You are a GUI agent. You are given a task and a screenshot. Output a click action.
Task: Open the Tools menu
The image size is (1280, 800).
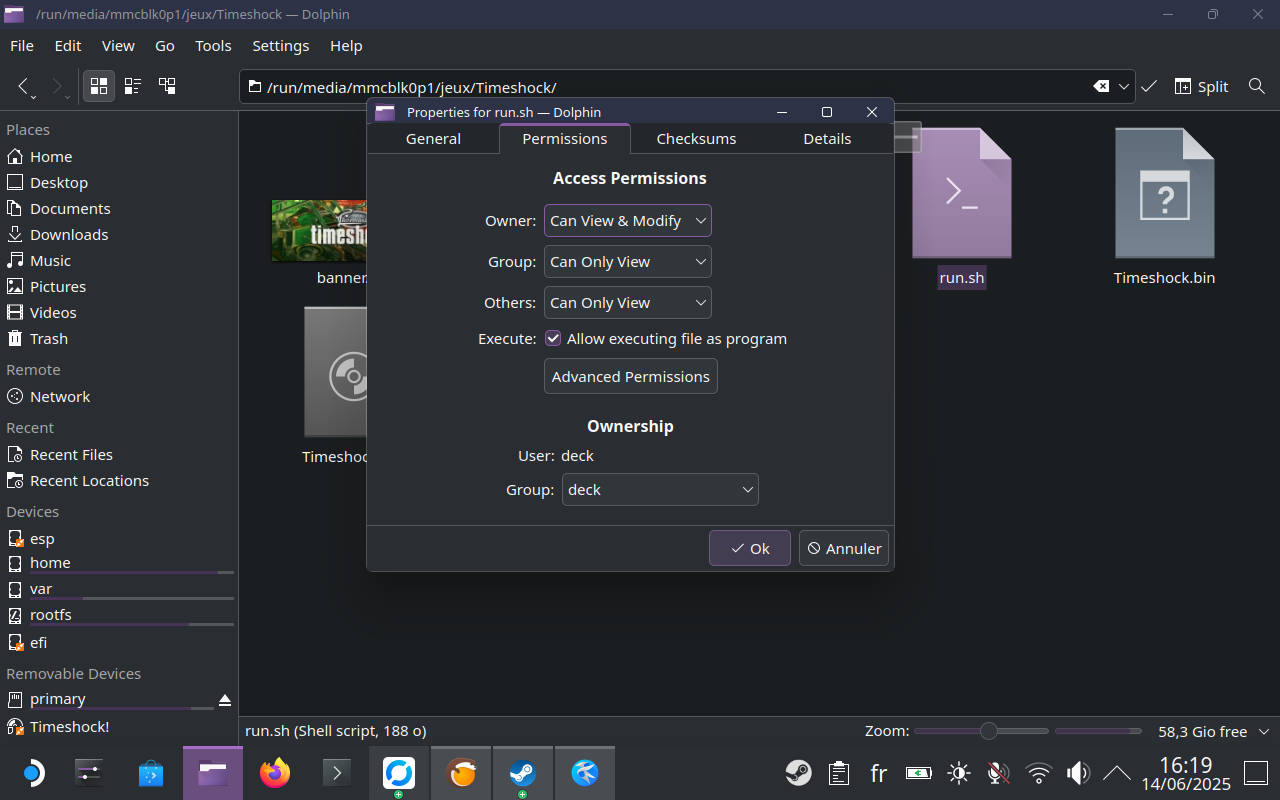point(213,46)
